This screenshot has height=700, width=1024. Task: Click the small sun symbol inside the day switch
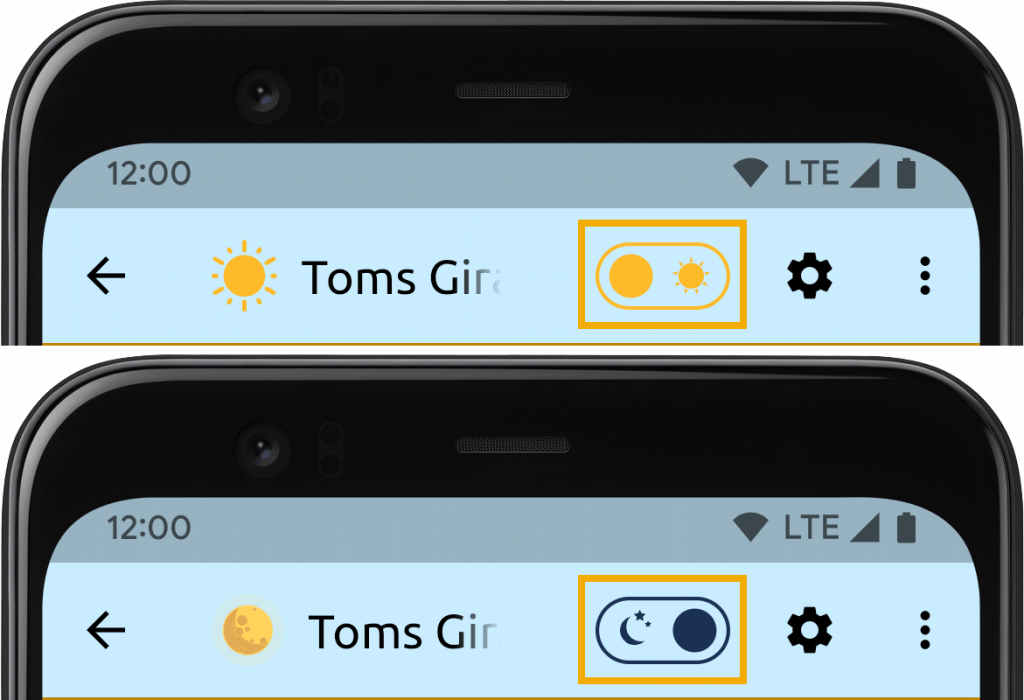tap(691, 276)
